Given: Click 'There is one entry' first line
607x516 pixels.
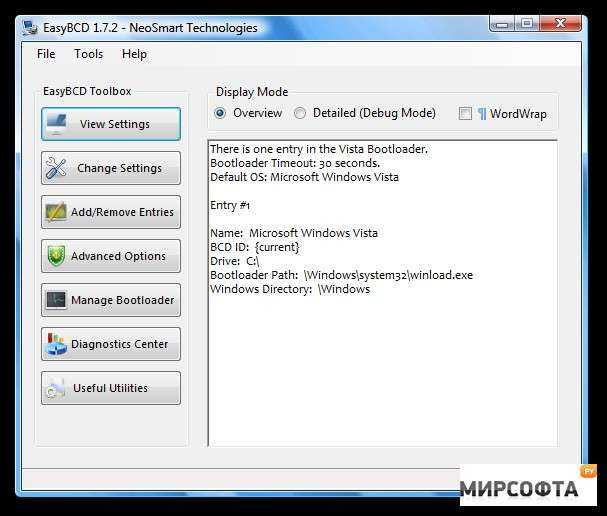Looking at the screenshot, I should pos(319,149).
